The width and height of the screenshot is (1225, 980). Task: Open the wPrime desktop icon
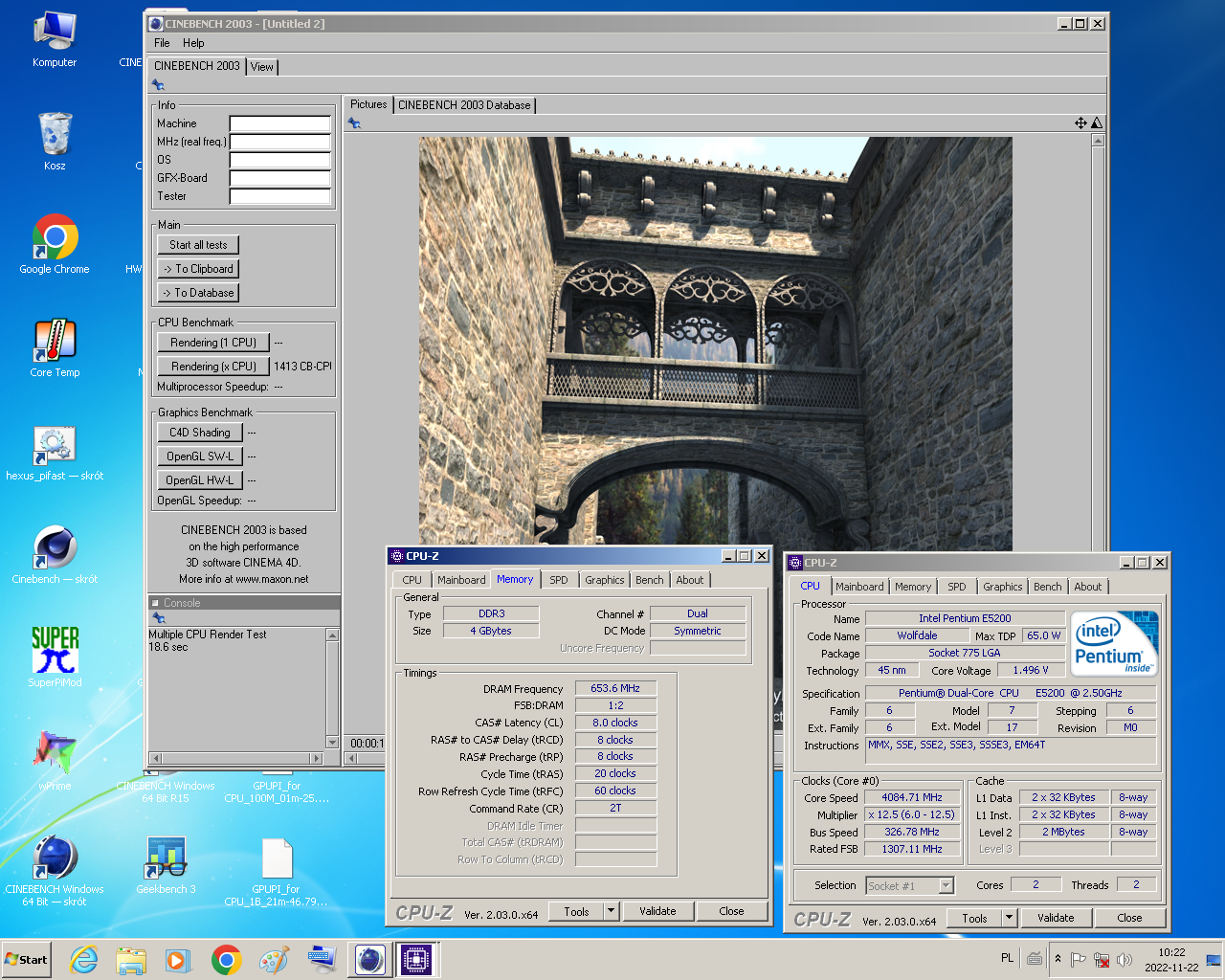tap(55, 761)
